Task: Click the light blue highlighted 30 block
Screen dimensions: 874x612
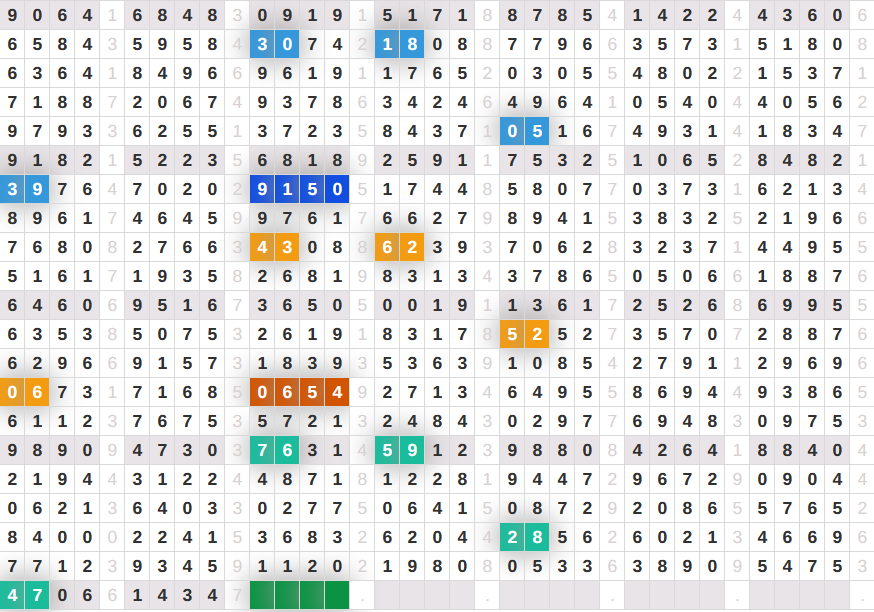Action: (x=274, y=44)
